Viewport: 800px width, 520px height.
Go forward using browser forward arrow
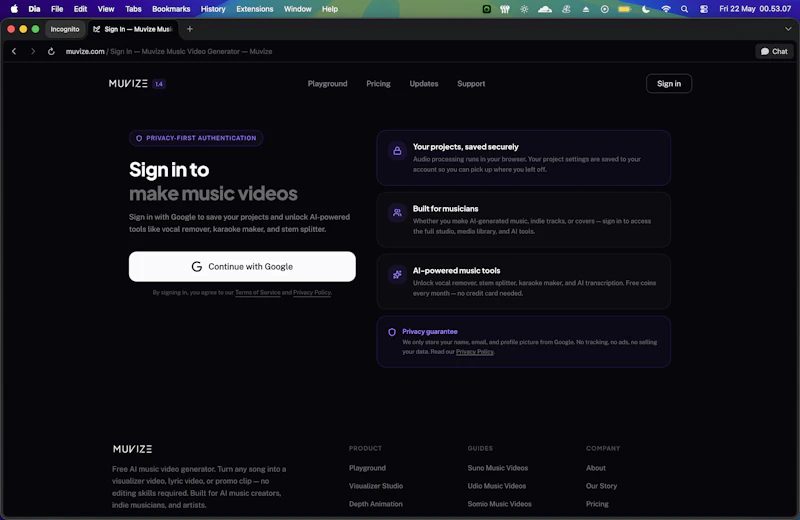point(33,51)
